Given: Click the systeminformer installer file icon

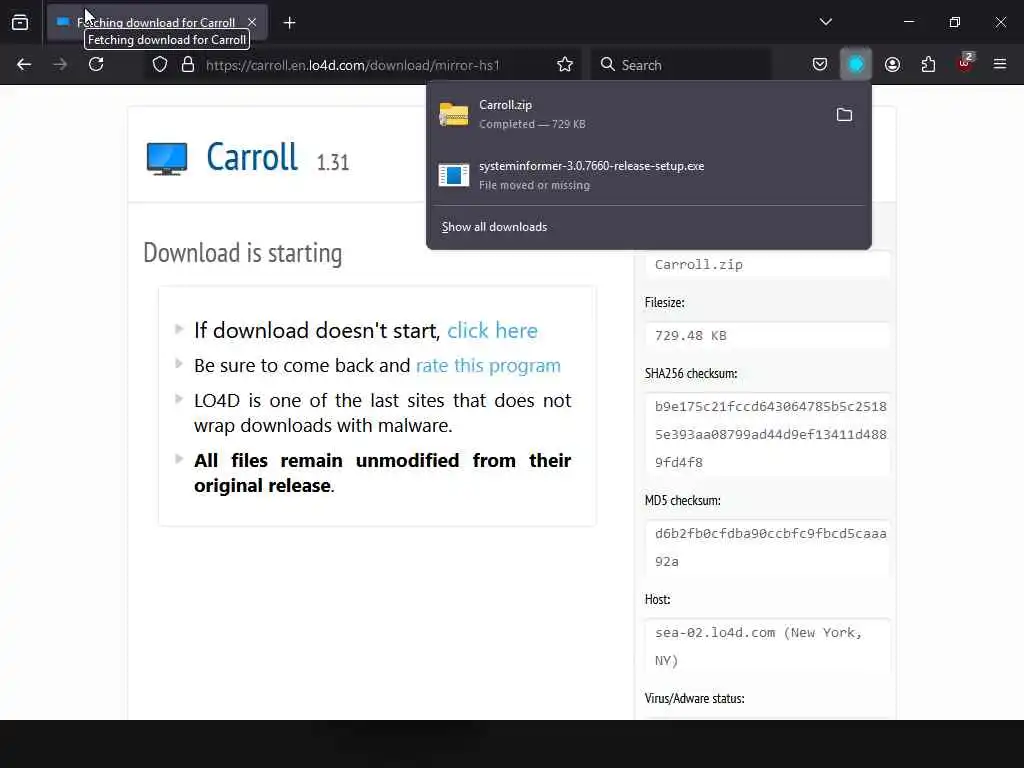Looking at the screenshot, I should 453,175.
